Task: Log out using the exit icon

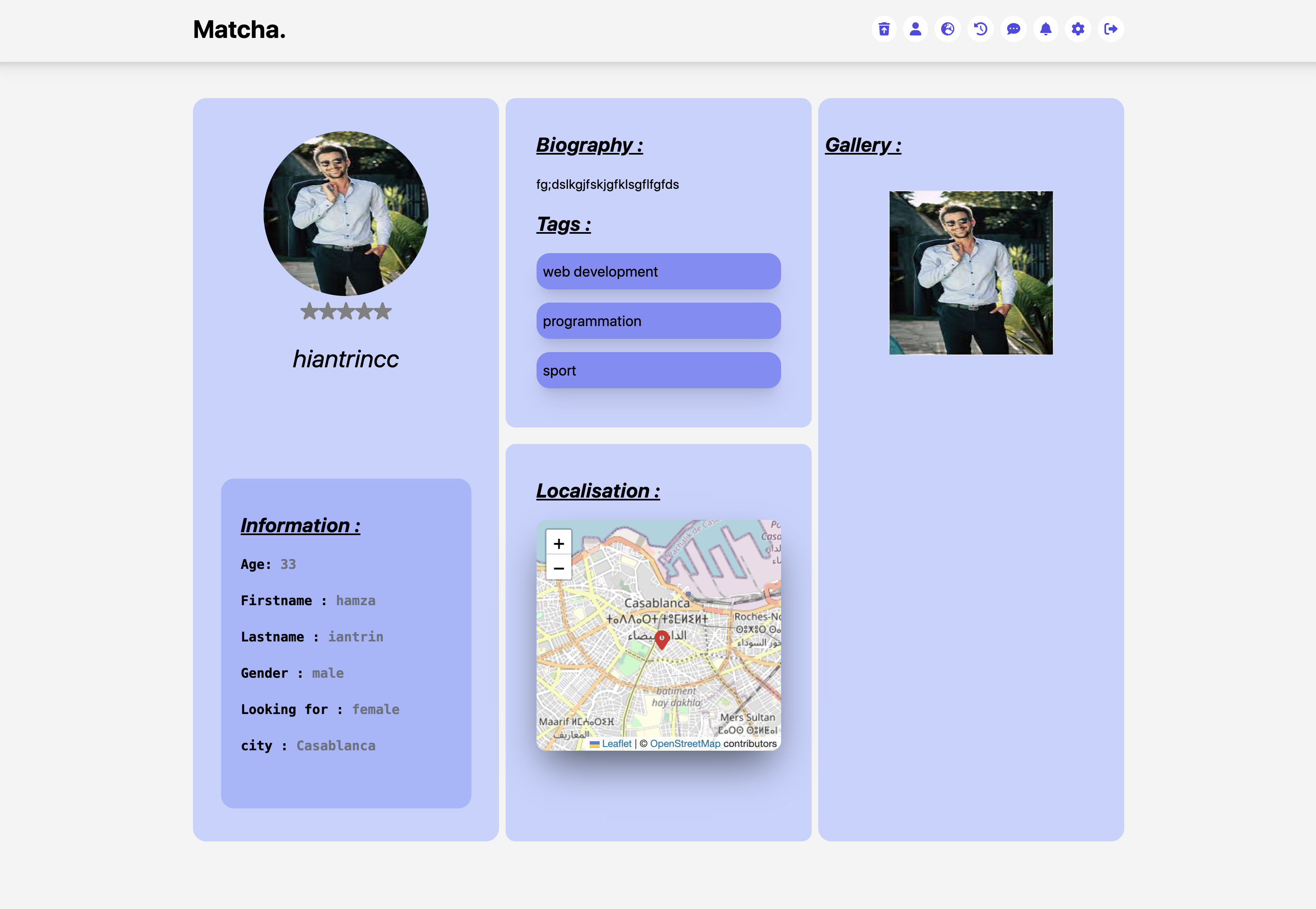Action: pos(1111,28)
